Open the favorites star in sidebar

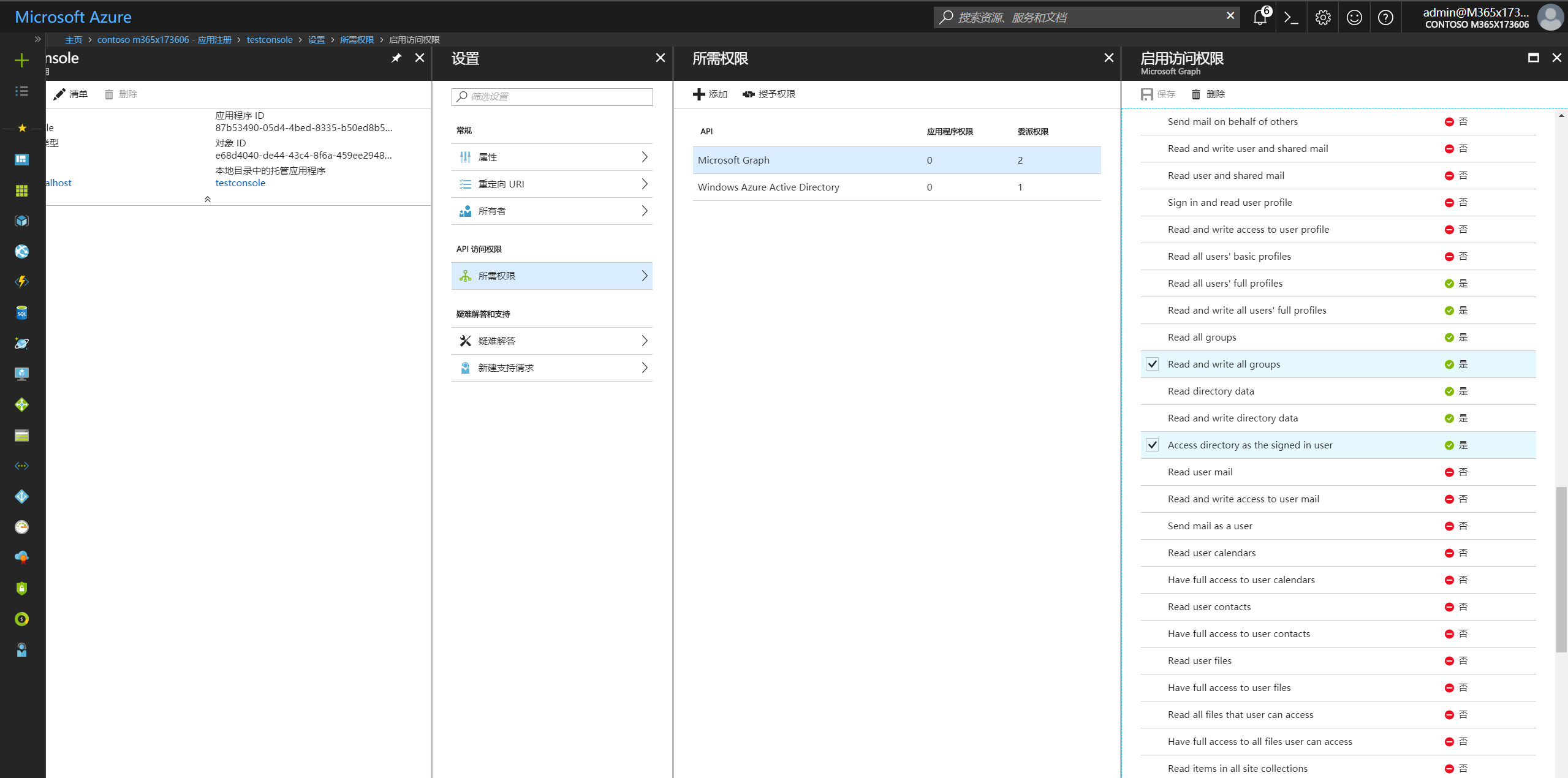22,127
